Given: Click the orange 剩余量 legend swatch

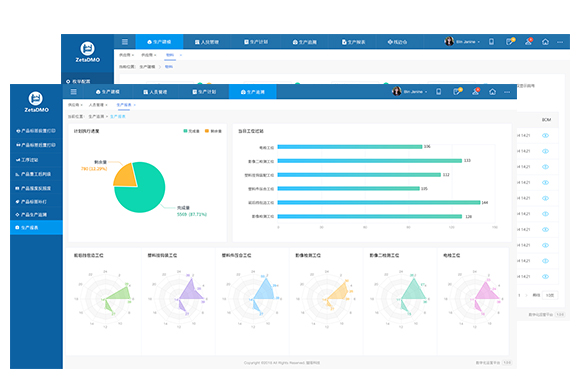Looking at the screenshot, I should [x=207, y=131].
